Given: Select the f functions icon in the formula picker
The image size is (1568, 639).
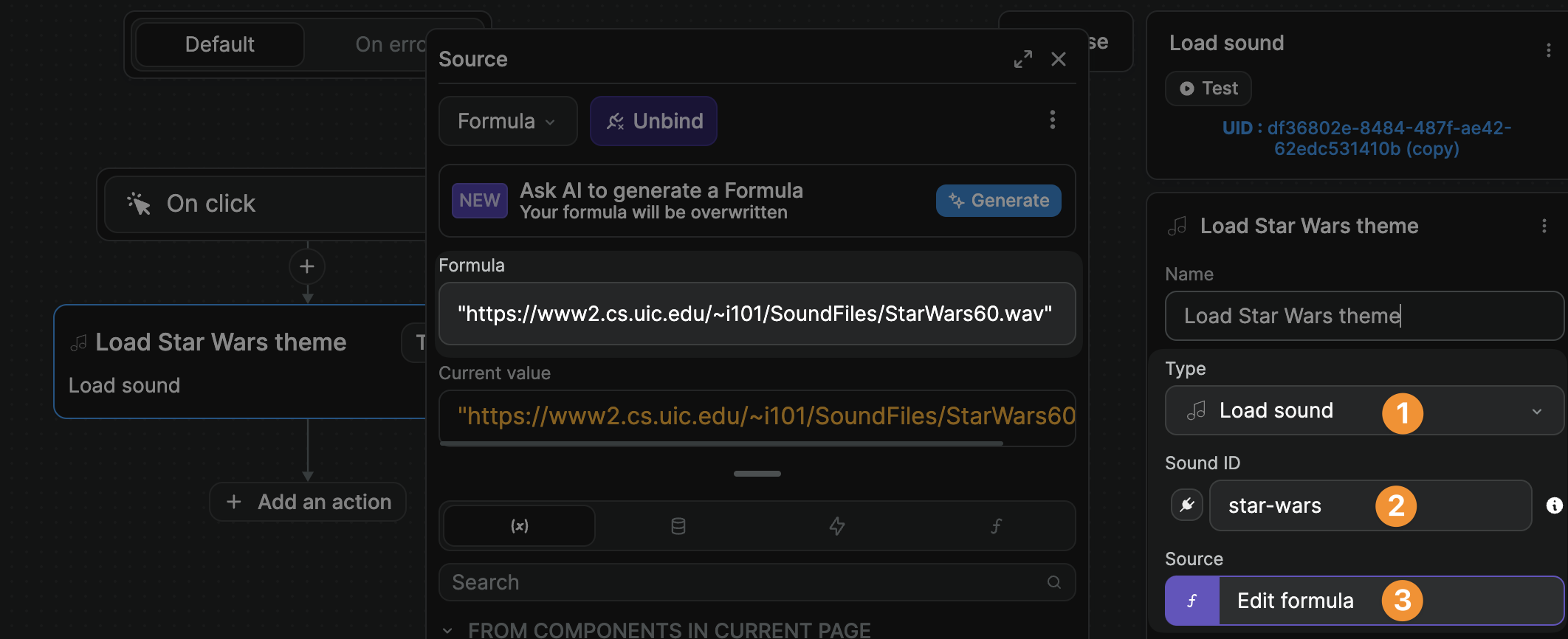Looking at the screenshot, I should click(997, 525).
